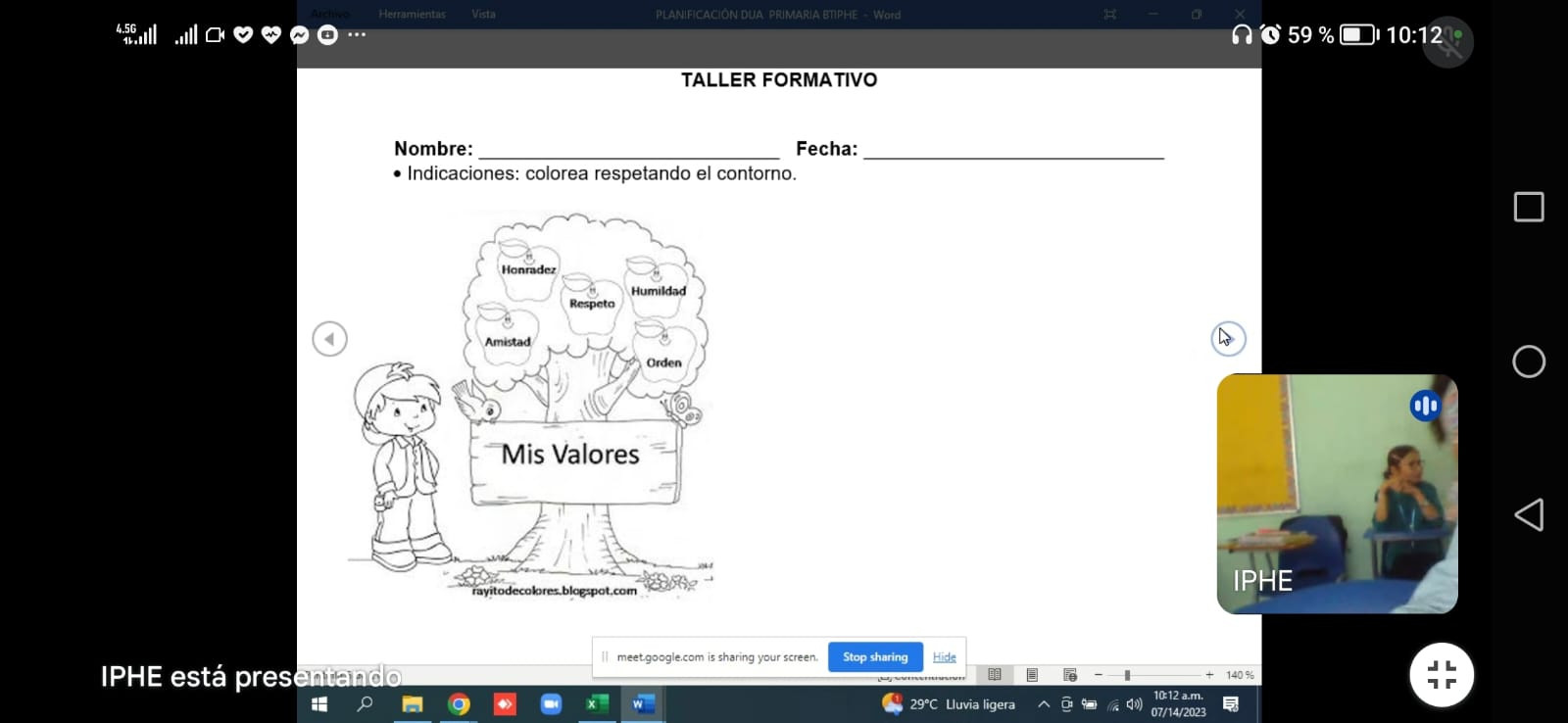
Task: Switch to Print Layout view in Word
Action: tap(1032, 675)
